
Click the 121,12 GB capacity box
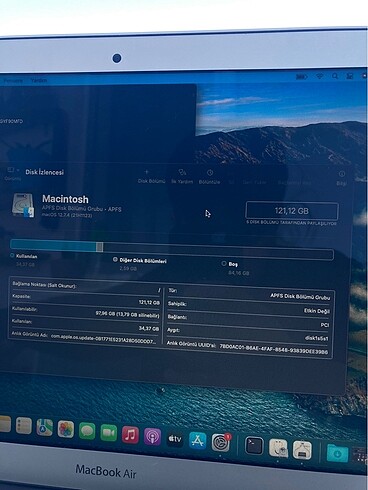[292, 211]
